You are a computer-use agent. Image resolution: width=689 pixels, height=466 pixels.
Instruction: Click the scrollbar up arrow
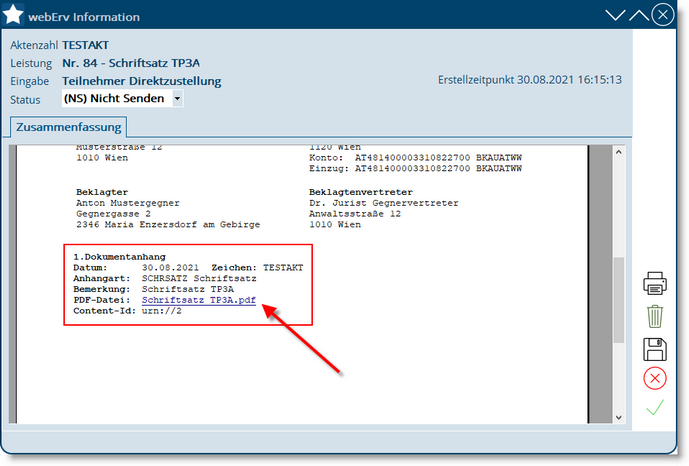(x=620, y=152)
